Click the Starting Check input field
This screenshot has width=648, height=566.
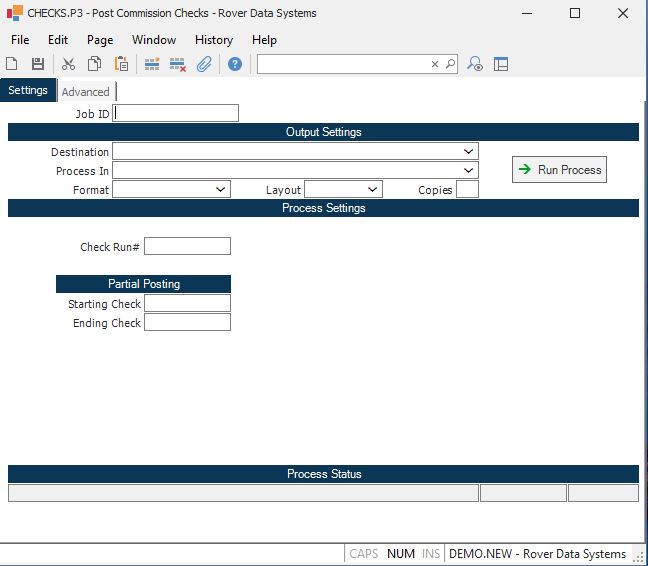coord(187,303)
